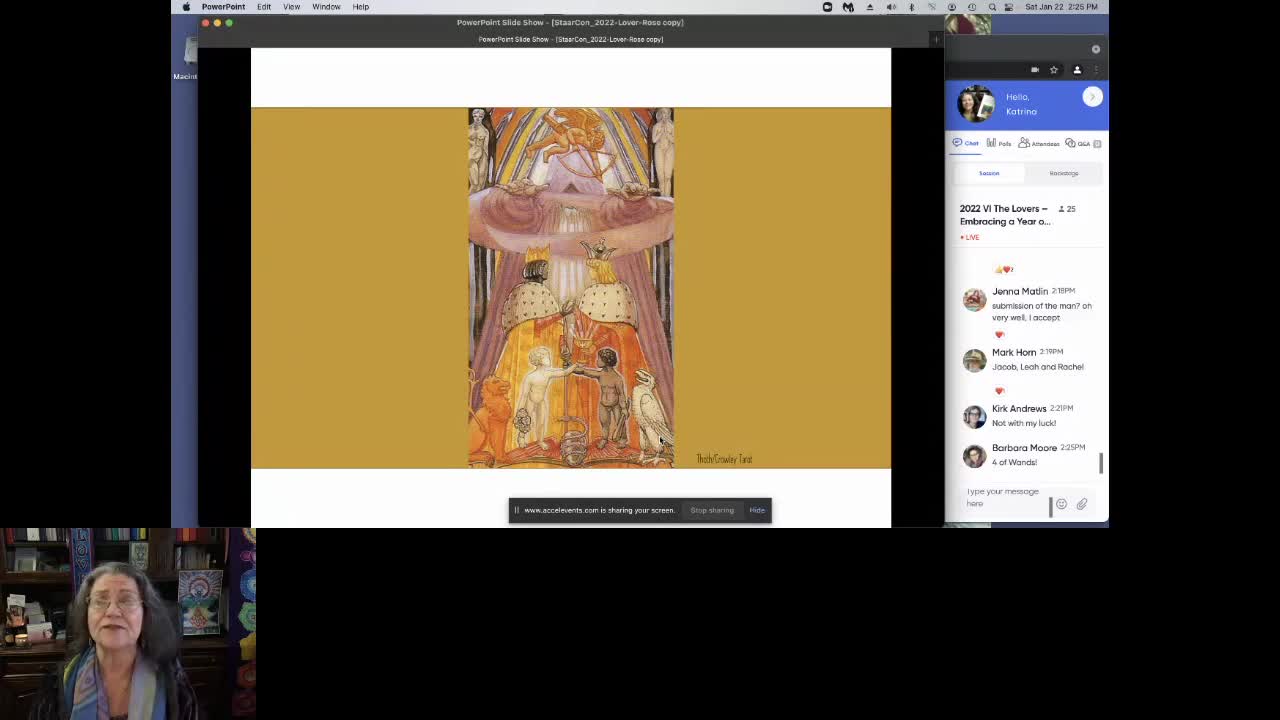Switch to the Polls tab
The width and height of the screenshot is (1280, 720).
coord(999,143)
